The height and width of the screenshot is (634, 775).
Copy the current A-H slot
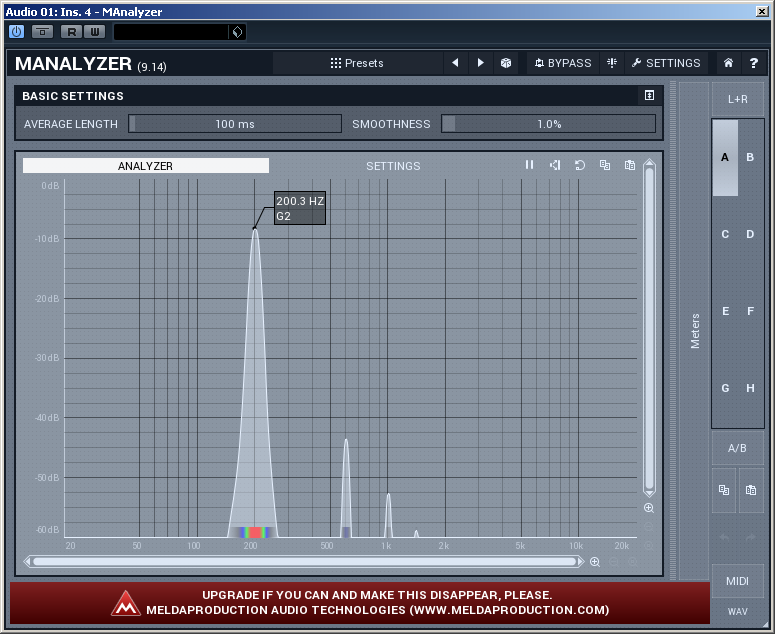724,490
